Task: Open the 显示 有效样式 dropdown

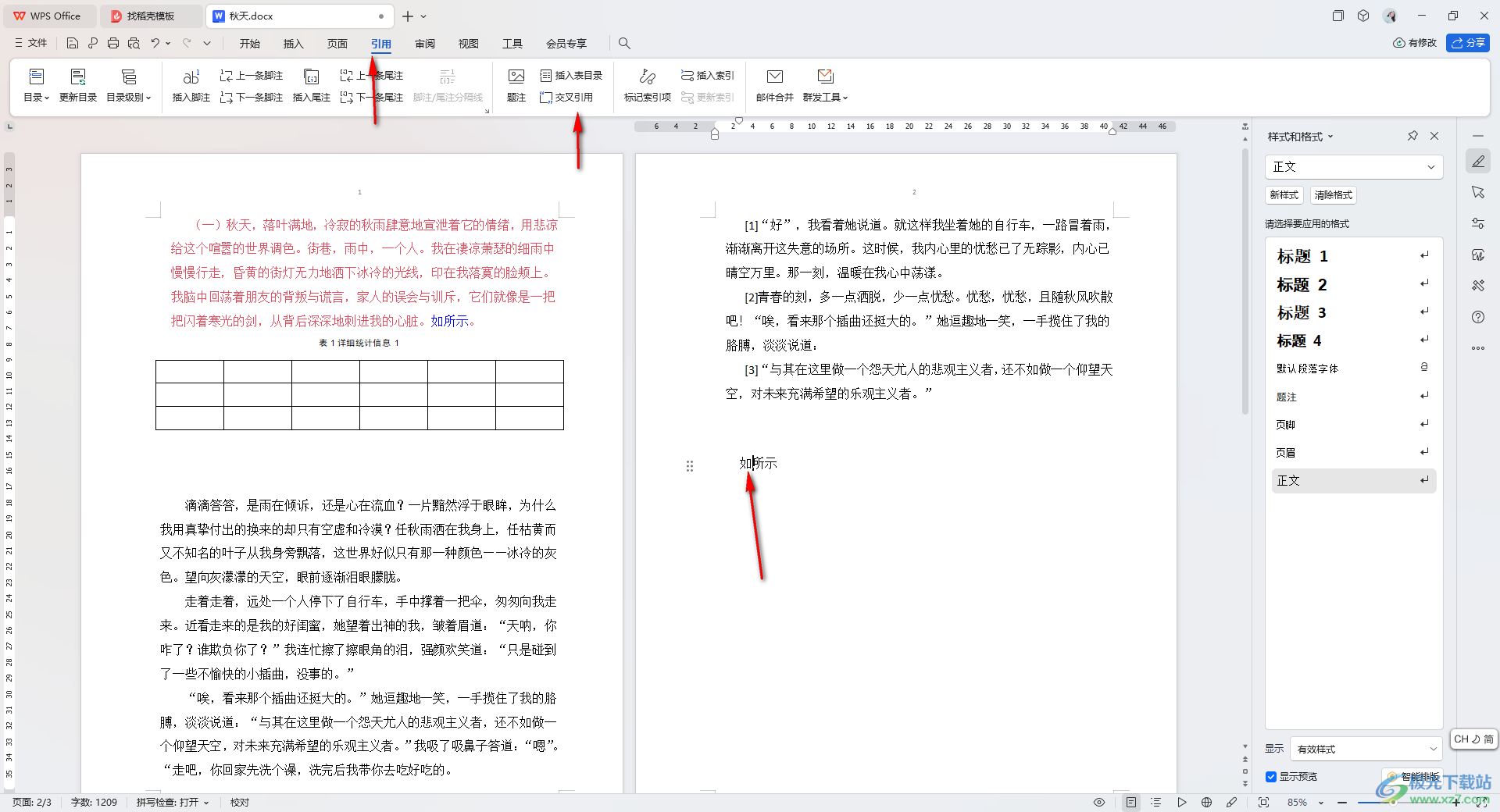Action: pos(1366,749)
